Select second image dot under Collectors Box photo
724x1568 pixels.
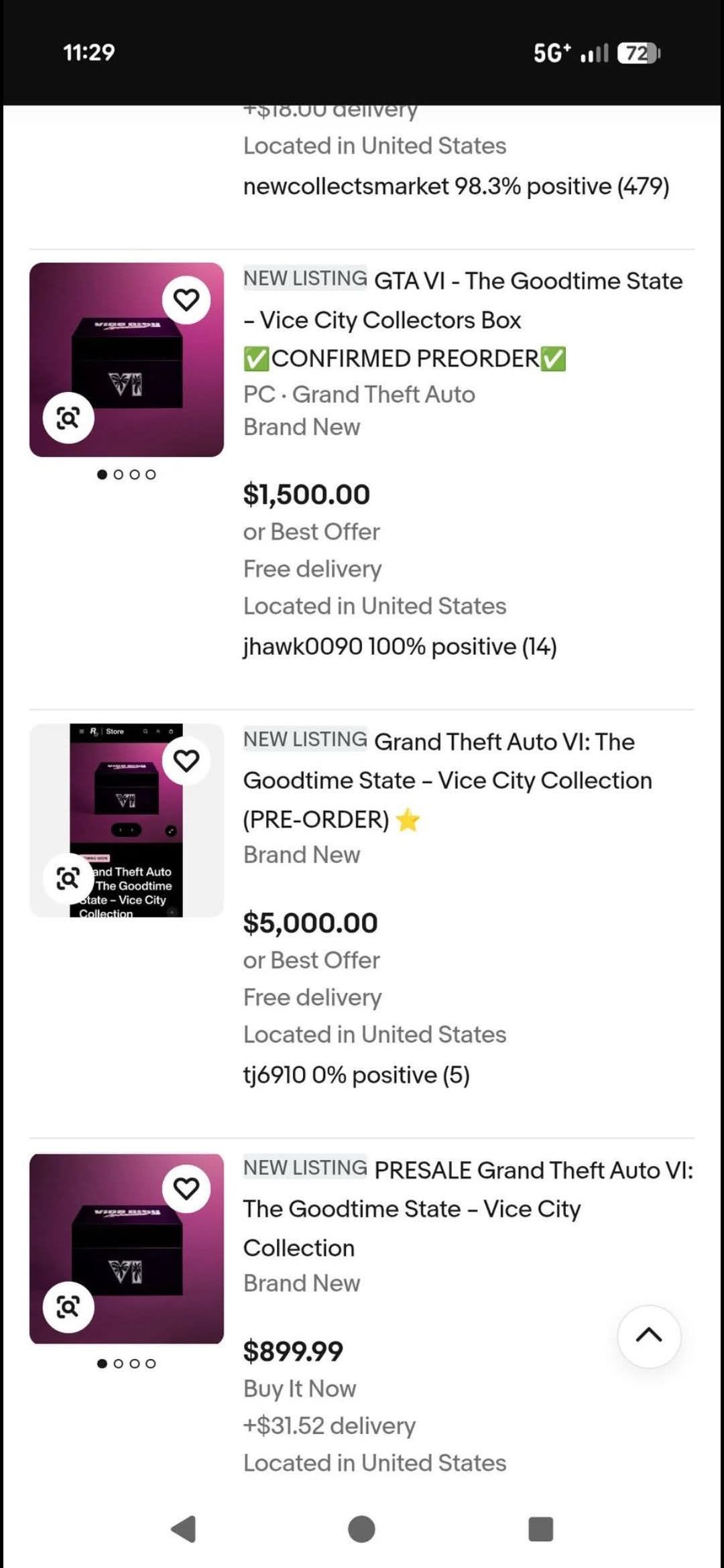coord(119,474)
